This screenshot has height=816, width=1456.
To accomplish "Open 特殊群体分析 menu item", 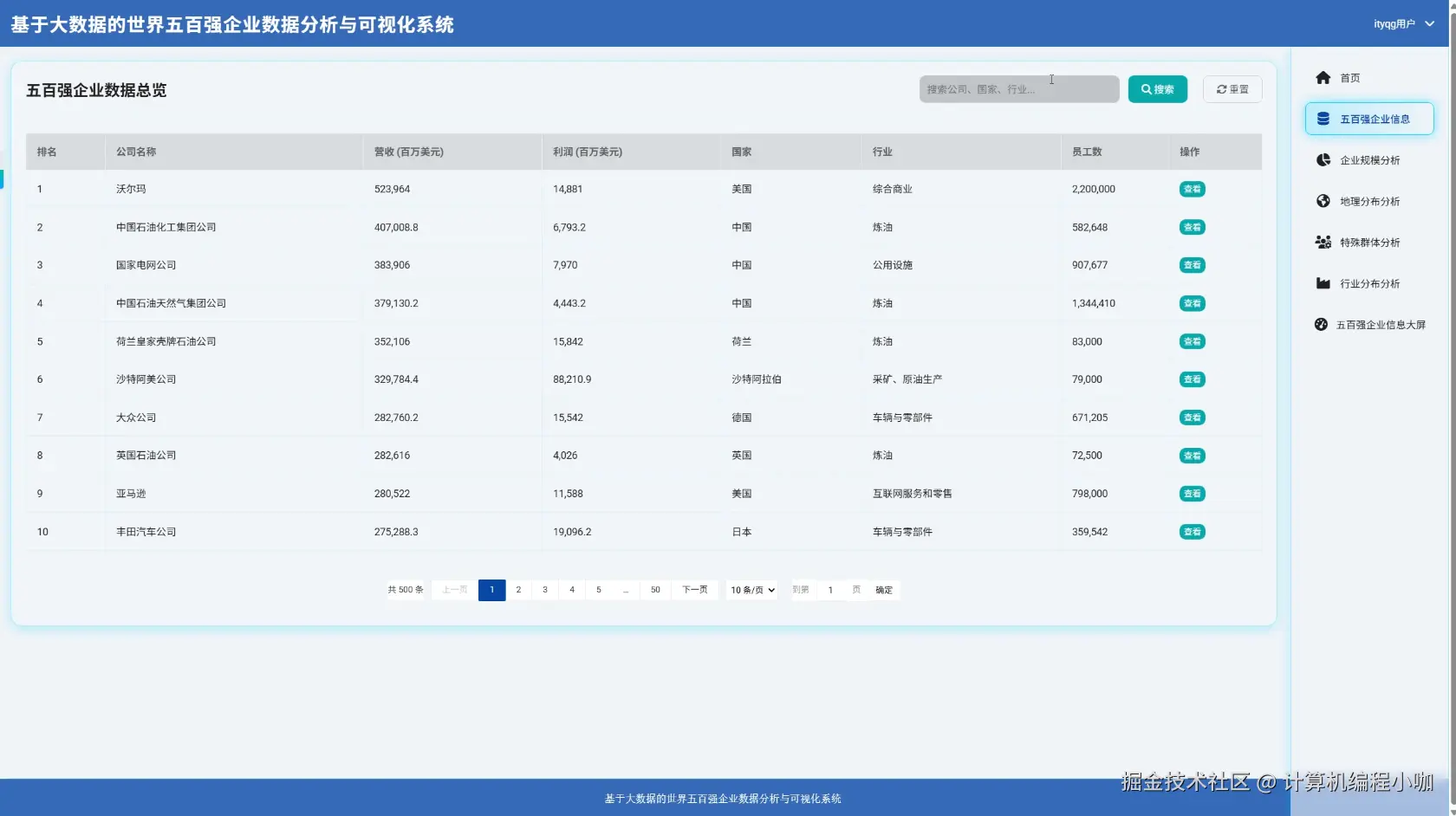I will 1369,243.
